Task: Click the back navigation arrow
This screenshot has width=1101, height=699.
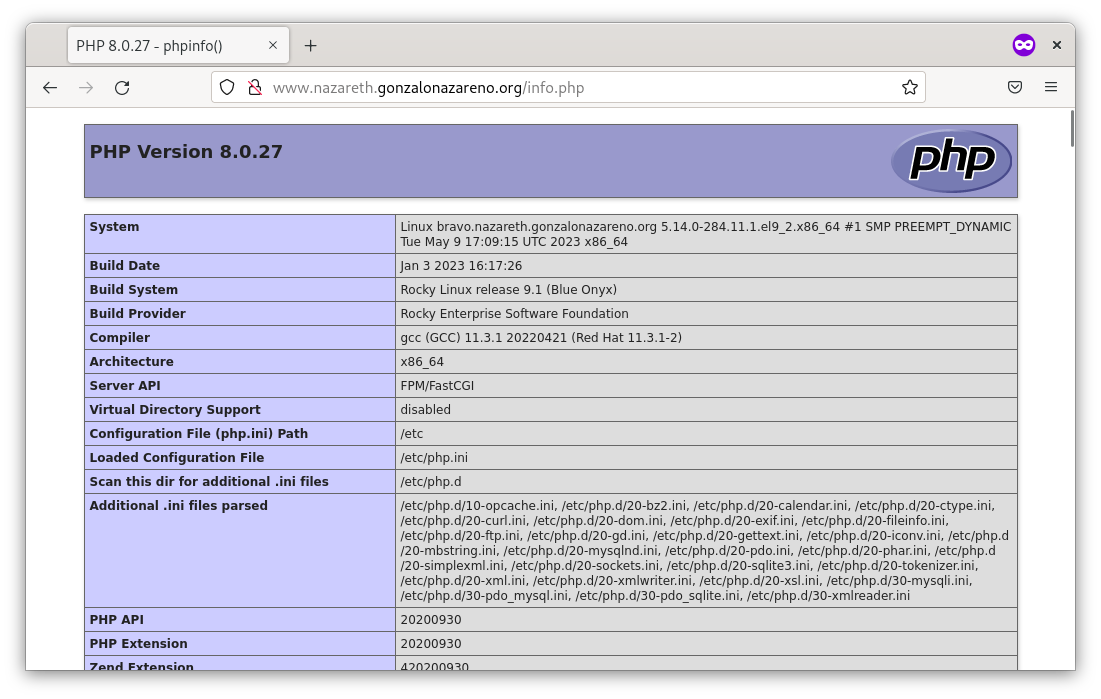Action: click(50, 88)
